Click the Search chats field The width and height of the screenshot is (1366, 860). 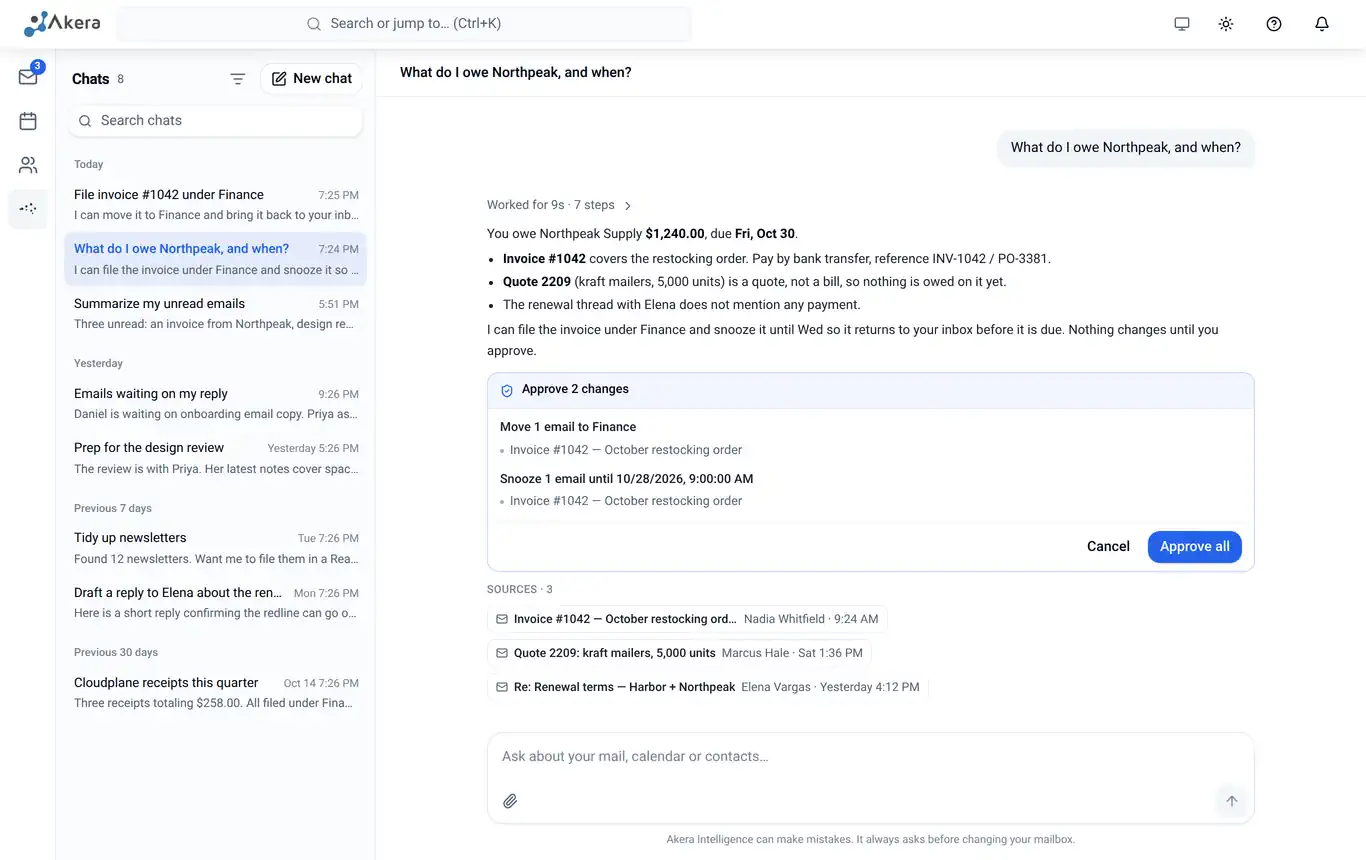216,121
